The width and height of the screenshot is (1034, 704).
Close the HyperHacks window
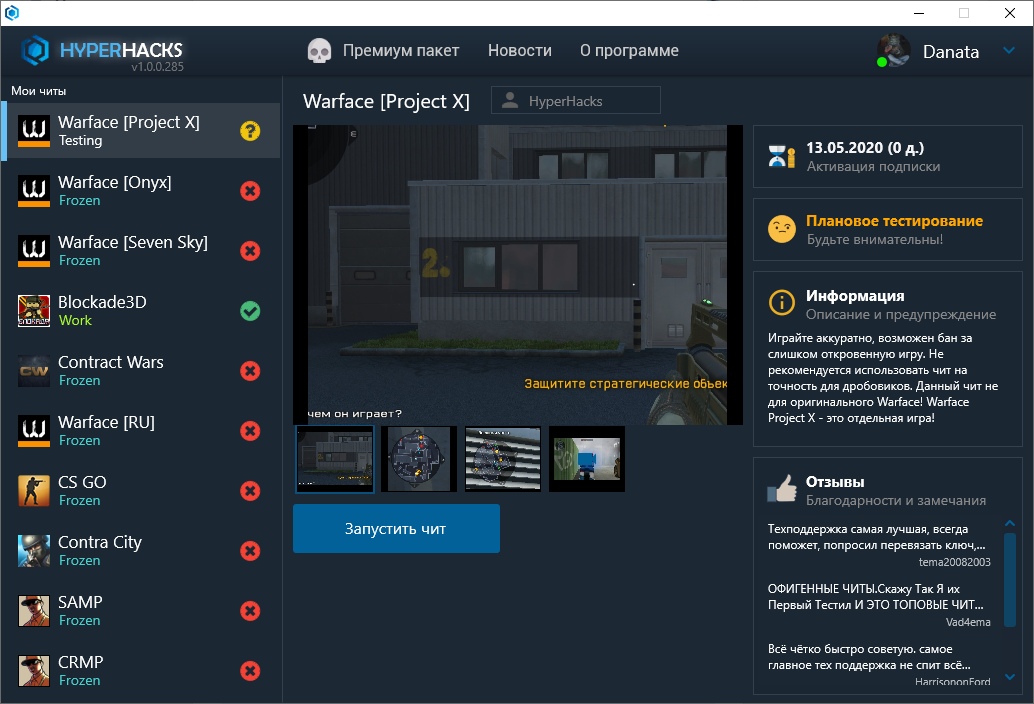1010,13
